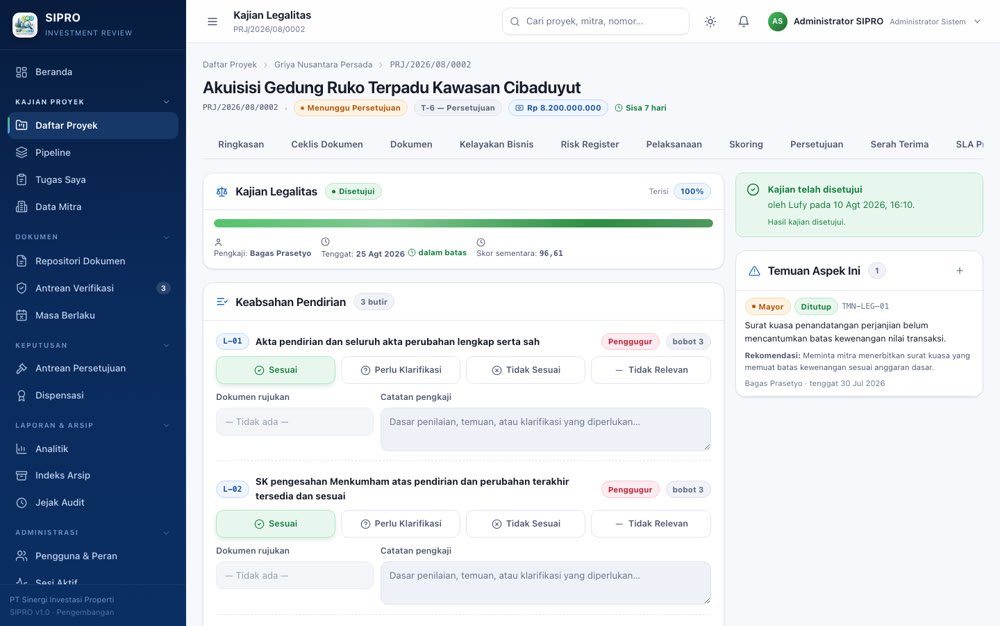The height and width of the screenshot is (626, 1000).
Task: Click the Beranda icon in sidebar
Action: coord(22,72)
